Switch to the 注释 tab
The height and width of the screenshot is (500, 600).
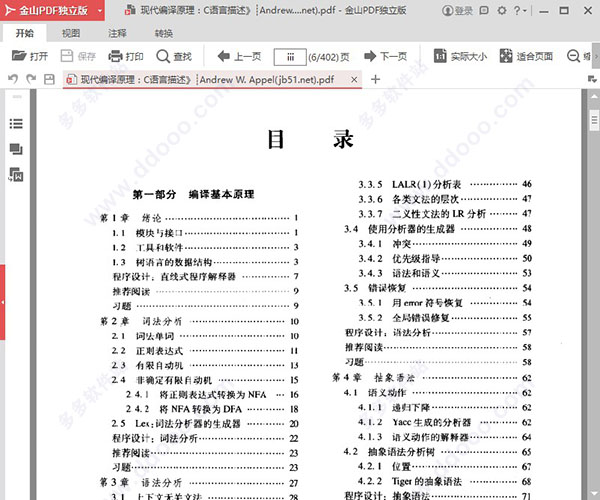coord(117,33)
